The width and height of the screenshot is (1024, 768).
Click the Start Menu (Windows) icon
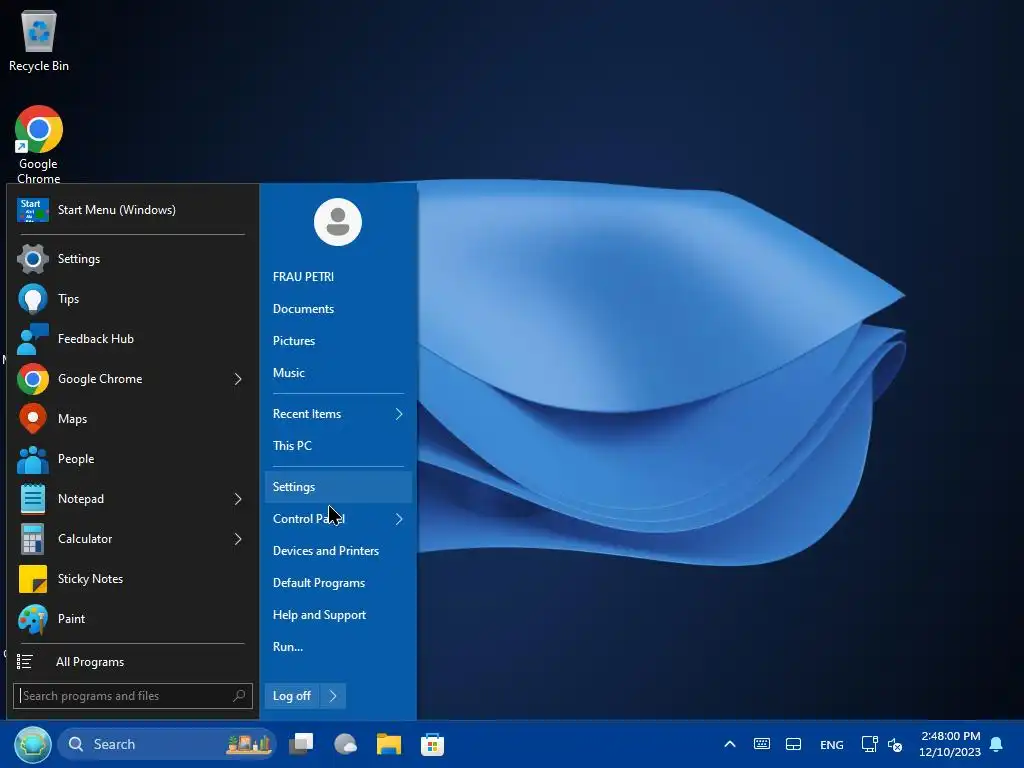pyautogui.click(x=33, y=210)
